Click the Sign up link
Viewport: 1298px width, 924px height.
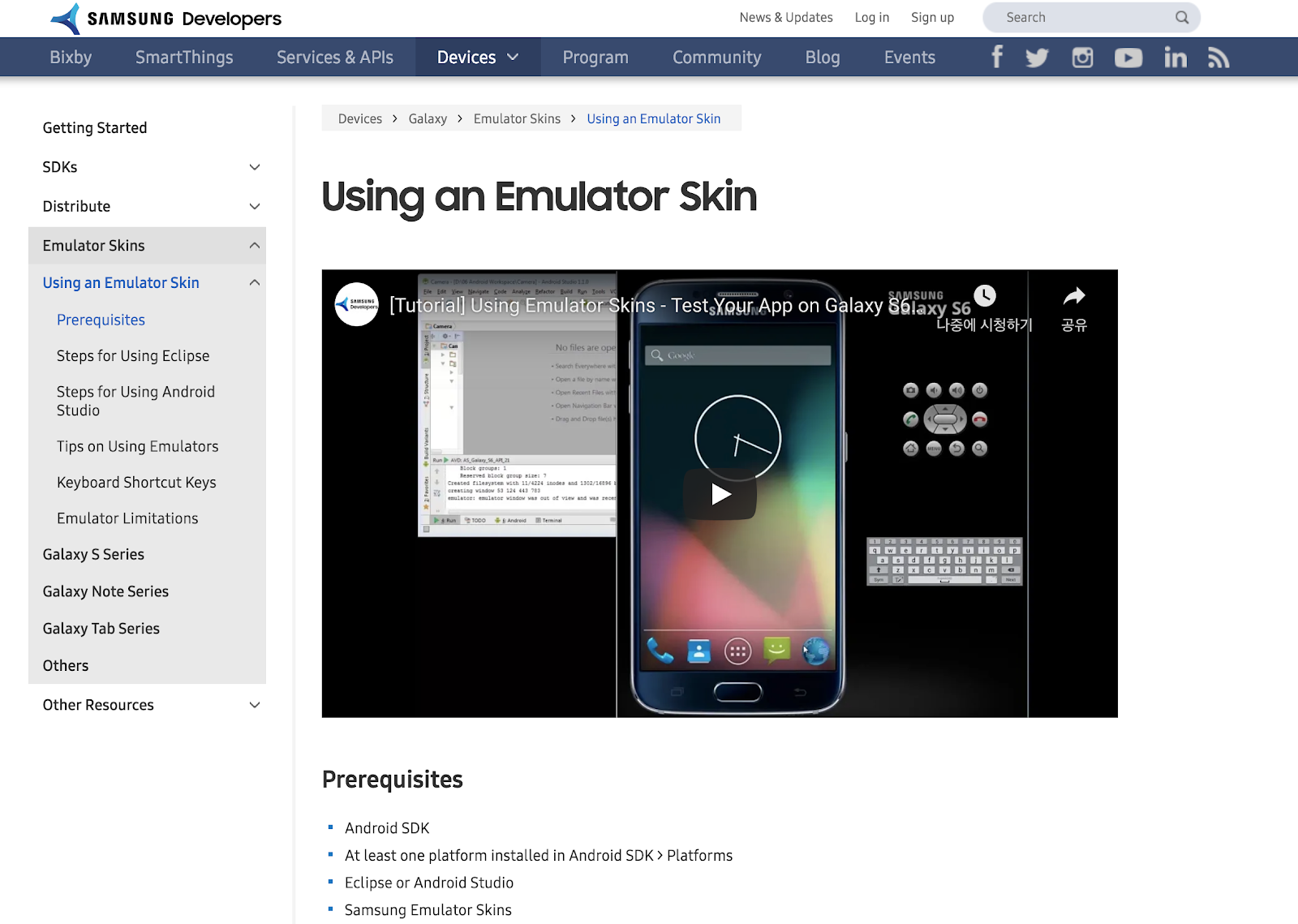[x=932, y=17]
